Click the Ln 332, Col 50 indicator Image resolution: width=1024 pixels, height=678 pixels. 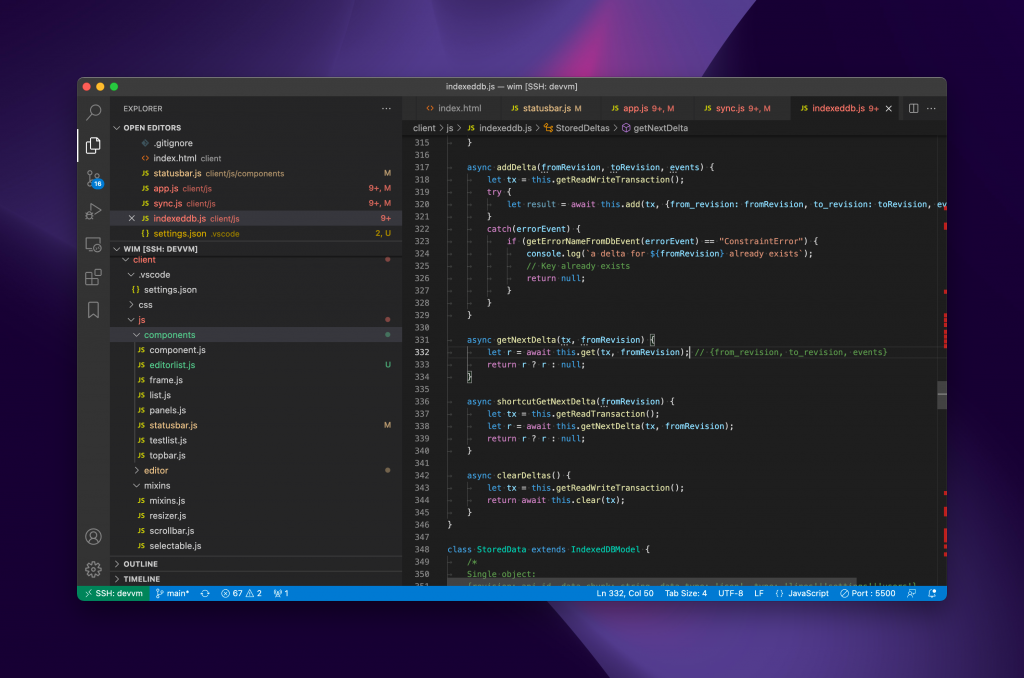[624, 593]
